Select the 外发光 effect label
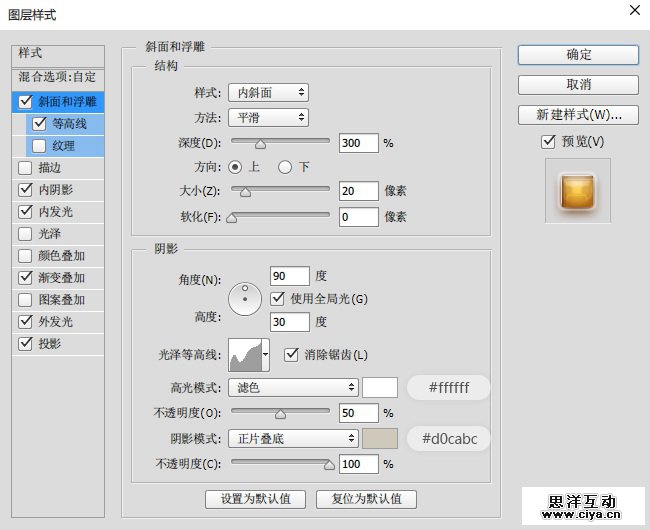The height and width of the screenshot is (530, 650). (56, 322)
